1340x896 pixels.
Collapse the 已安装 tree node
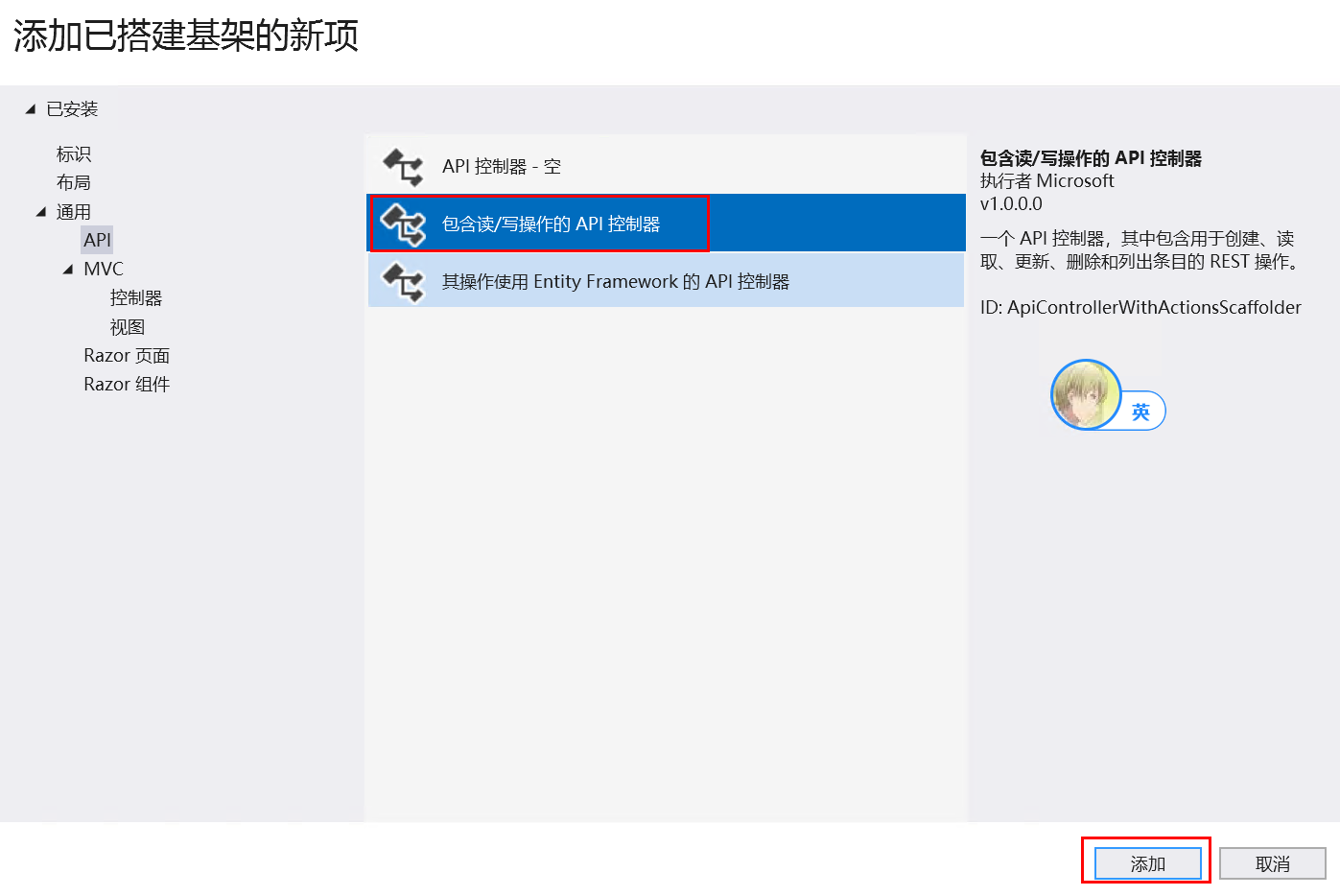pos(31,109)
